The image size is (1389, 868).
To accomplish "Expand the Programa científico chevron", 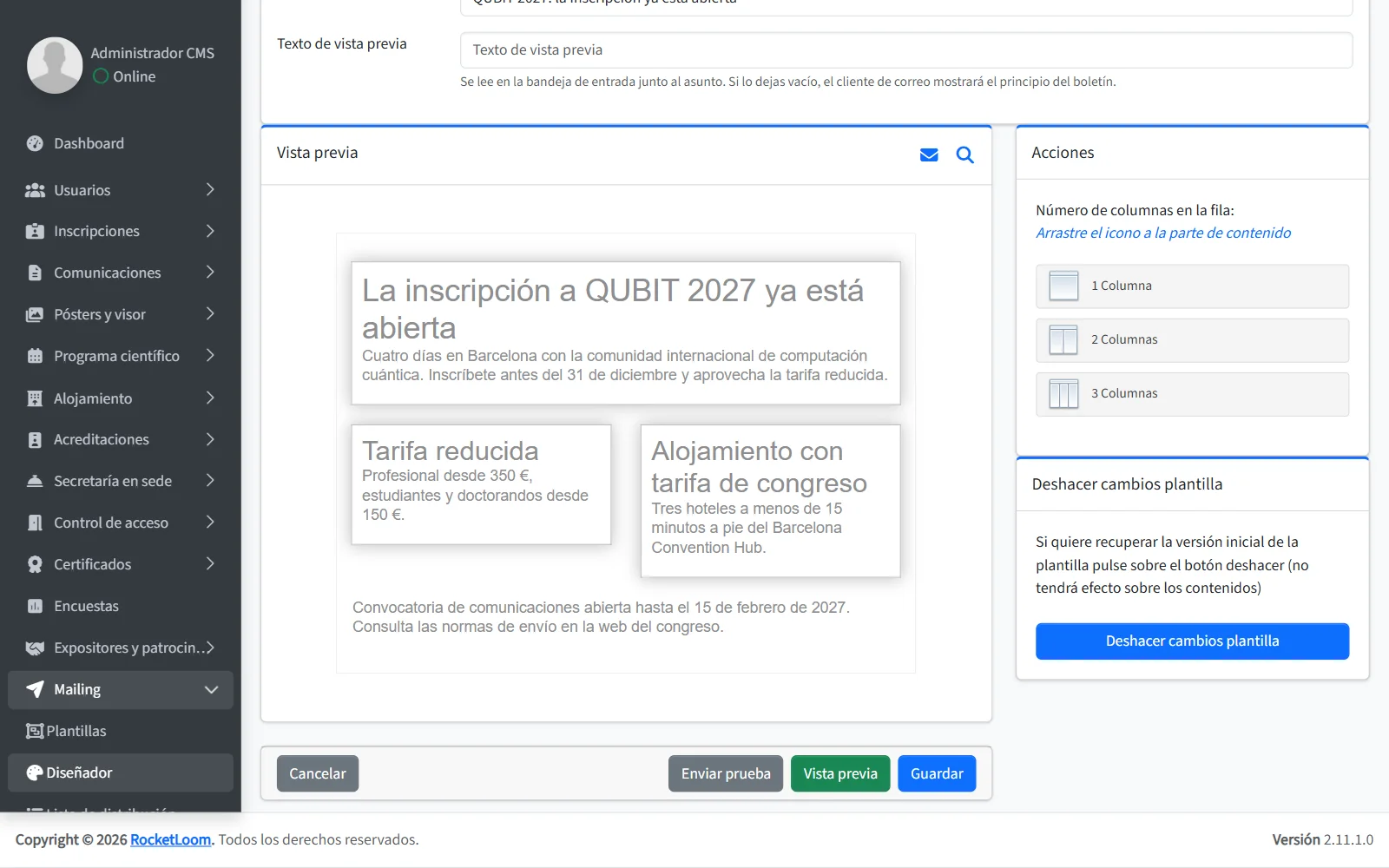I will pos(210,357).
